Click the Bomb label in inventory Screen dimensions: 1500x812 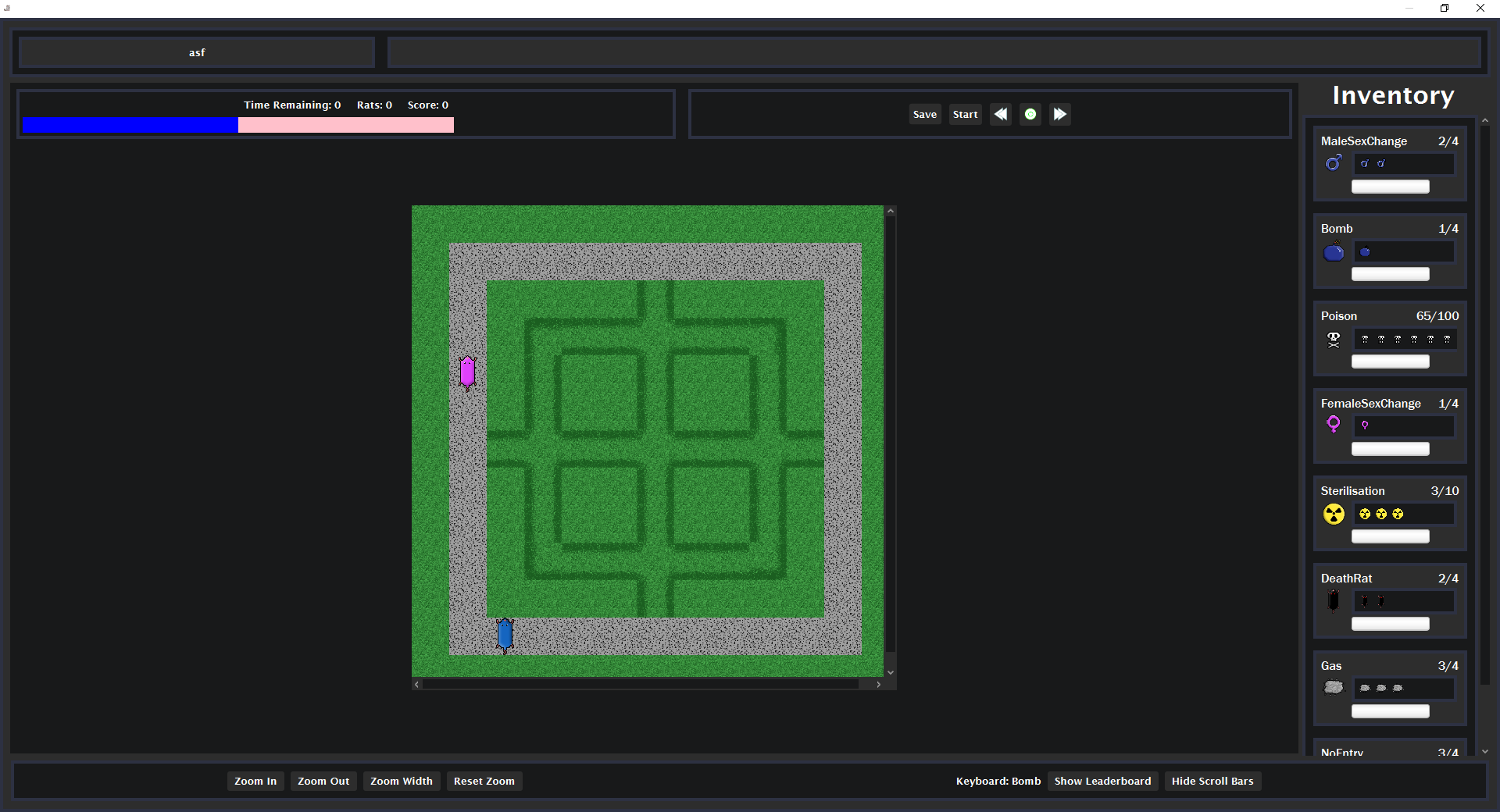click(1337, 229)
